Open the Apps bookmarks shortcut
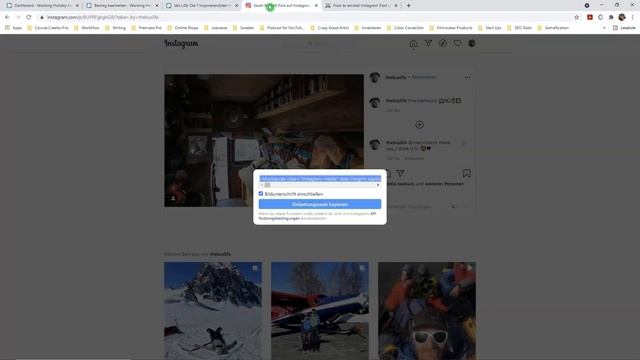The width and height of the screenshot is (640, 360). [13, 28]
